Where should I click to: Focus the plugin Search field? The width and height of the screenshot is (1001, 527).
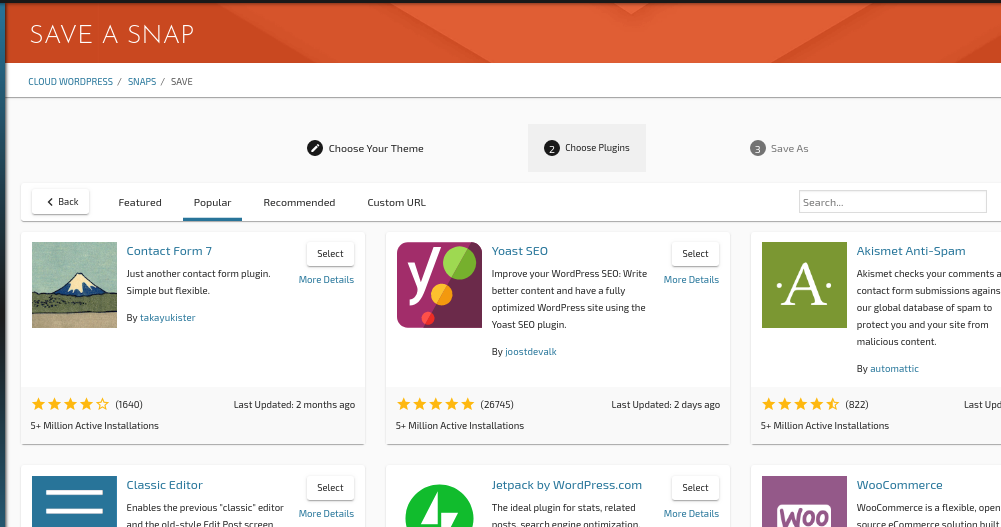coord(892,202)
